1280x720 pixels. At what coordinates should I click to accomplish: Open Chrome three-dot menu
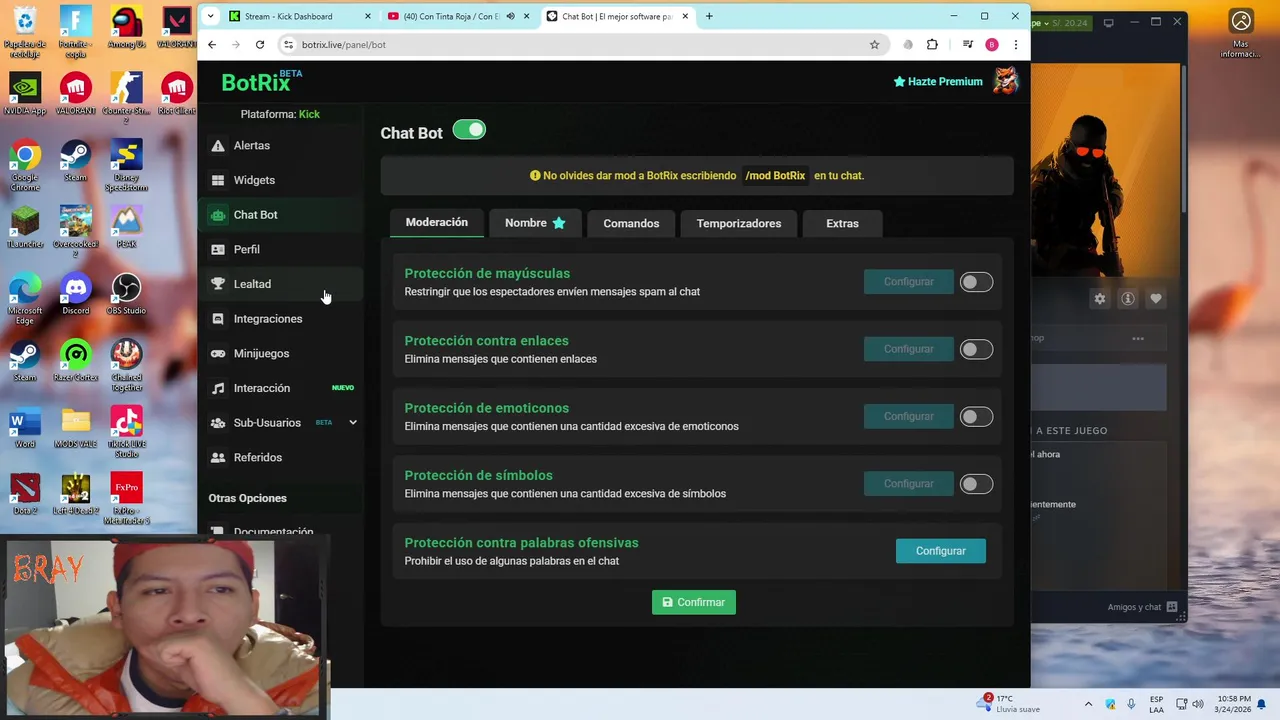pyautogui.click(x=1015, y=44)
